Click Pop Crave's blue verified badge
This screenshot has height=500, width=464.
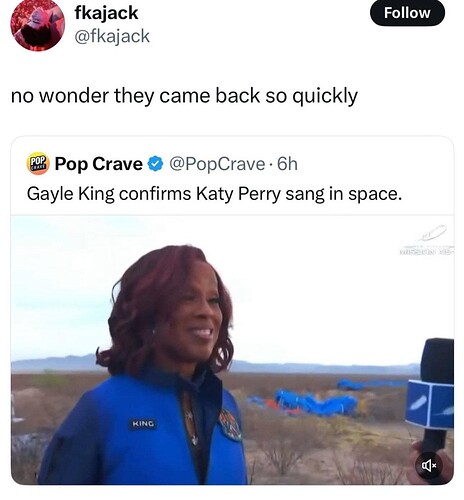coord(155,164)
